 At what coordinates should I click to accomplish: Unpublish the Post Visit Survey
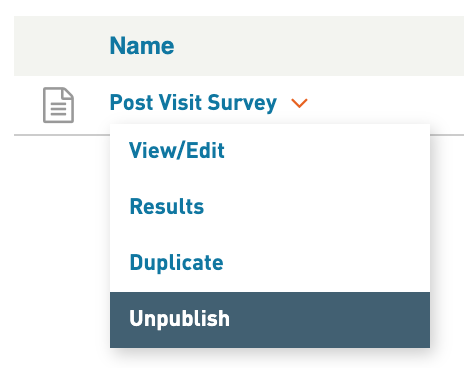(x=270, y=320)
